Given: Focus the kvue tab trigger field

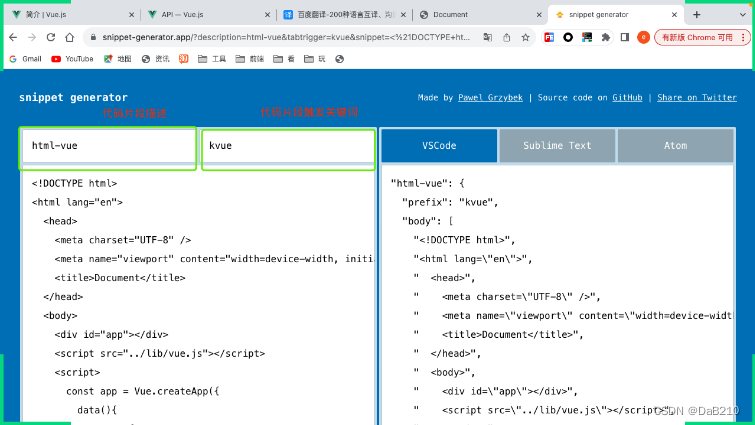Looking at the screenshot, I should tap(288, 146).
